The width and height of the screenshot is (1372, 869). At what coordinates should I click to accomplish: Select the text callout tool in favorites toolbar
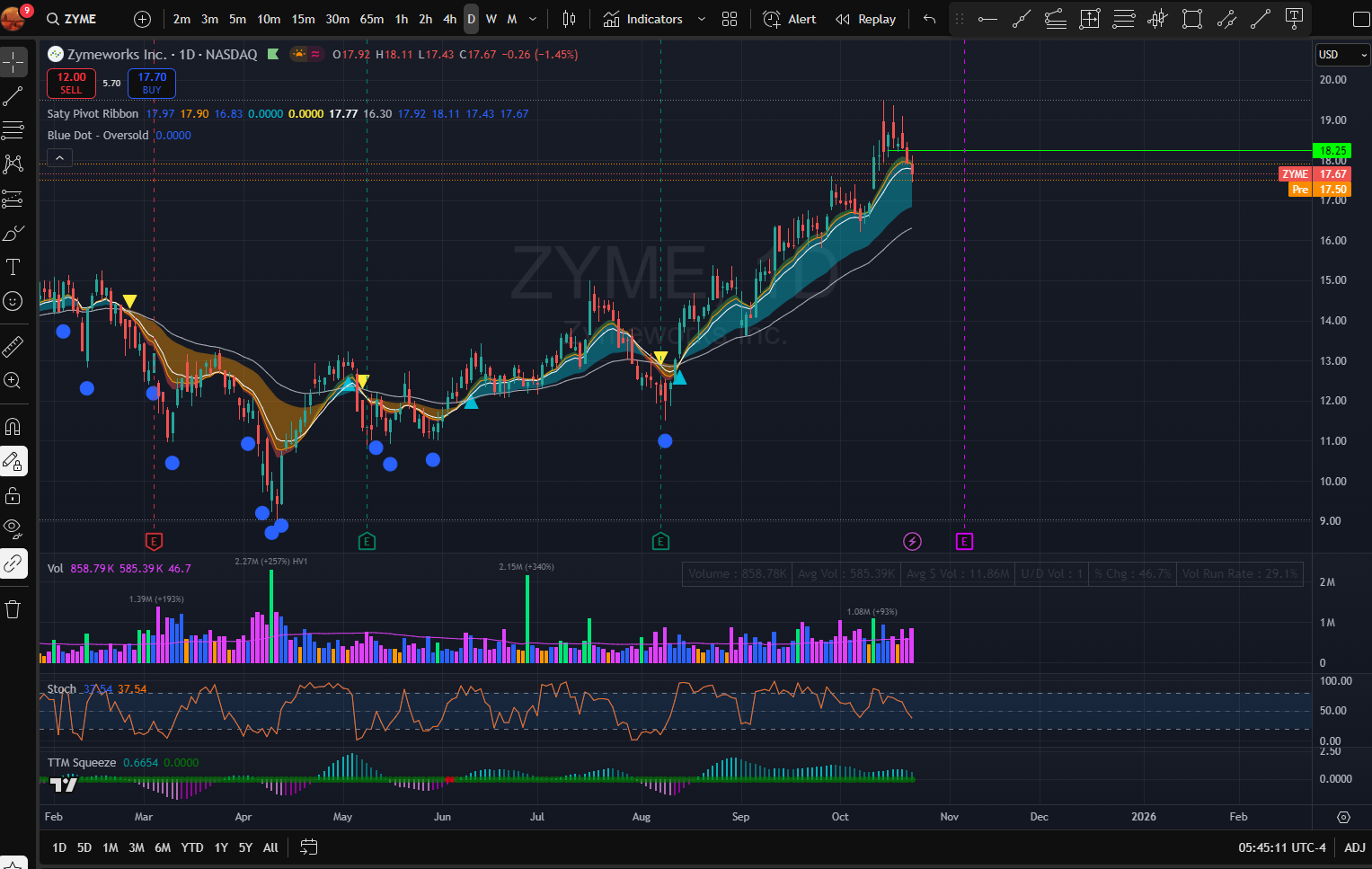coord(1295,19)
